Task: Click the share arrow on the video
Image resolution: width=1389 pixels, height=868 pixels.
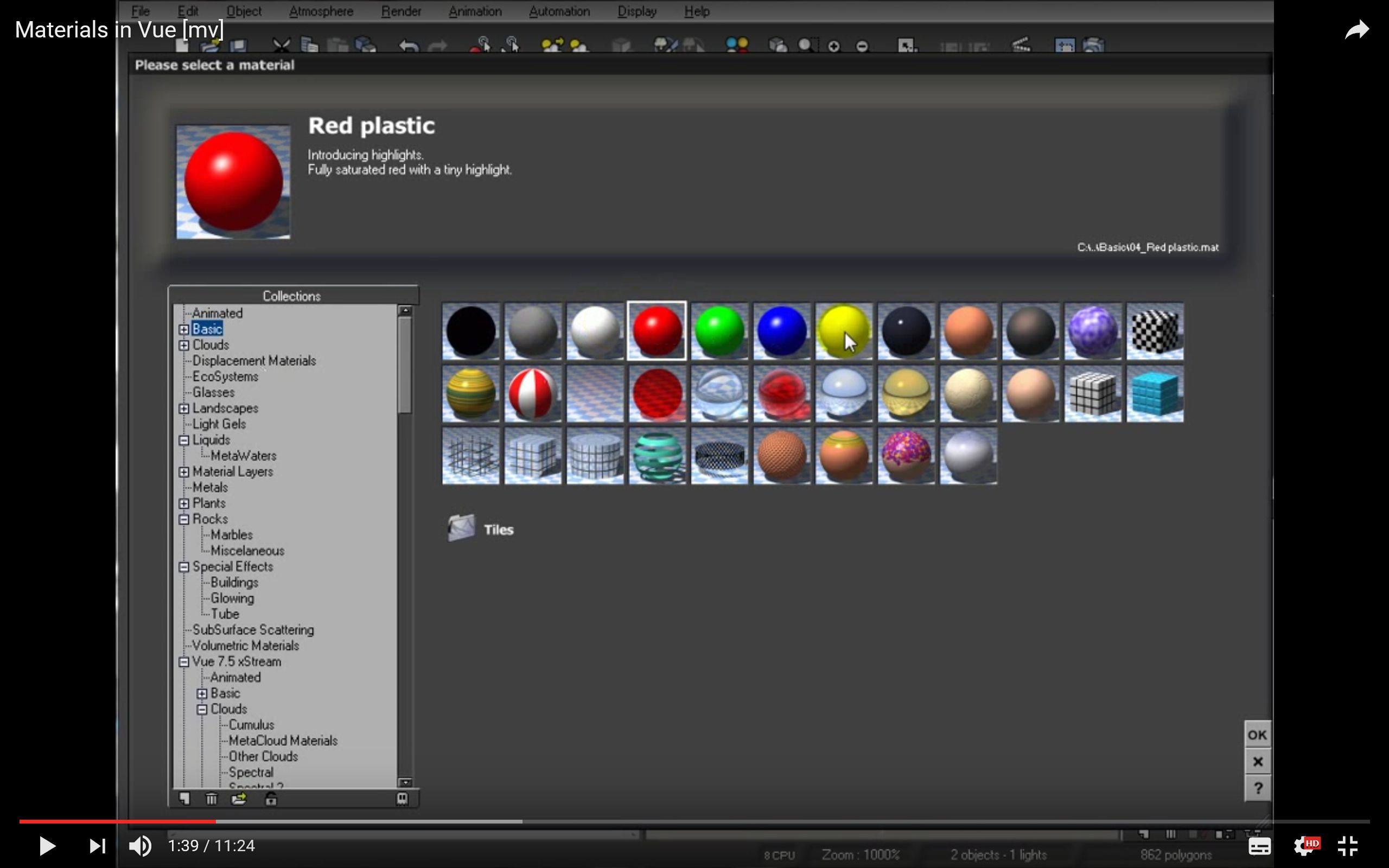Action: [1356, 30]
